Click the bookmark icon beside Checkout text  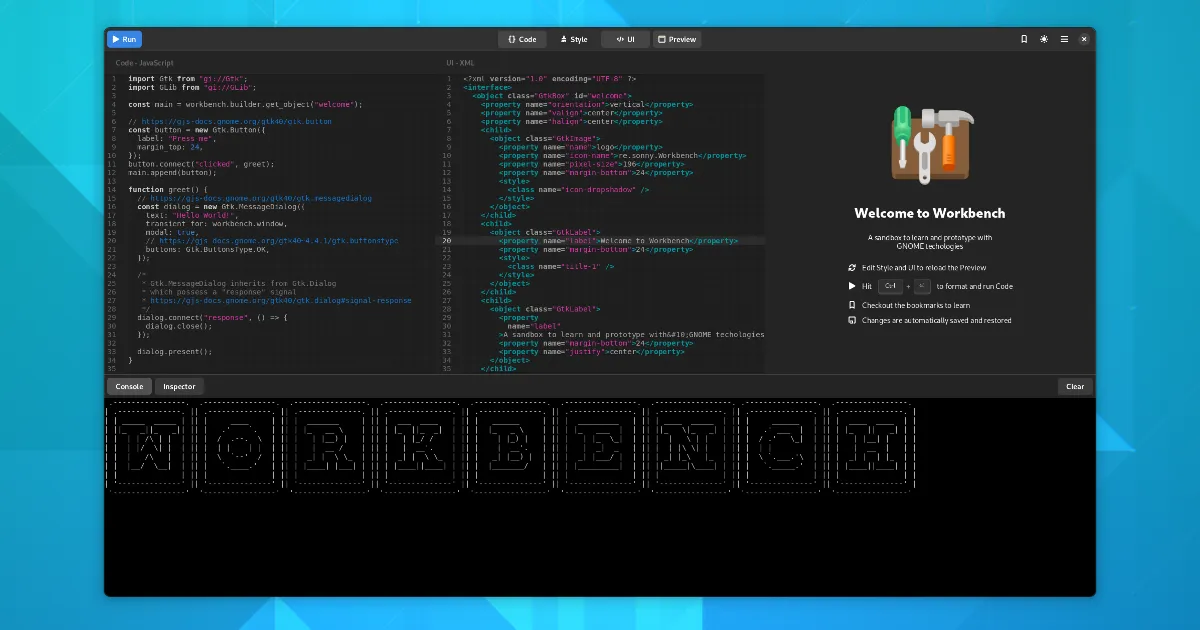click(852, 305)
